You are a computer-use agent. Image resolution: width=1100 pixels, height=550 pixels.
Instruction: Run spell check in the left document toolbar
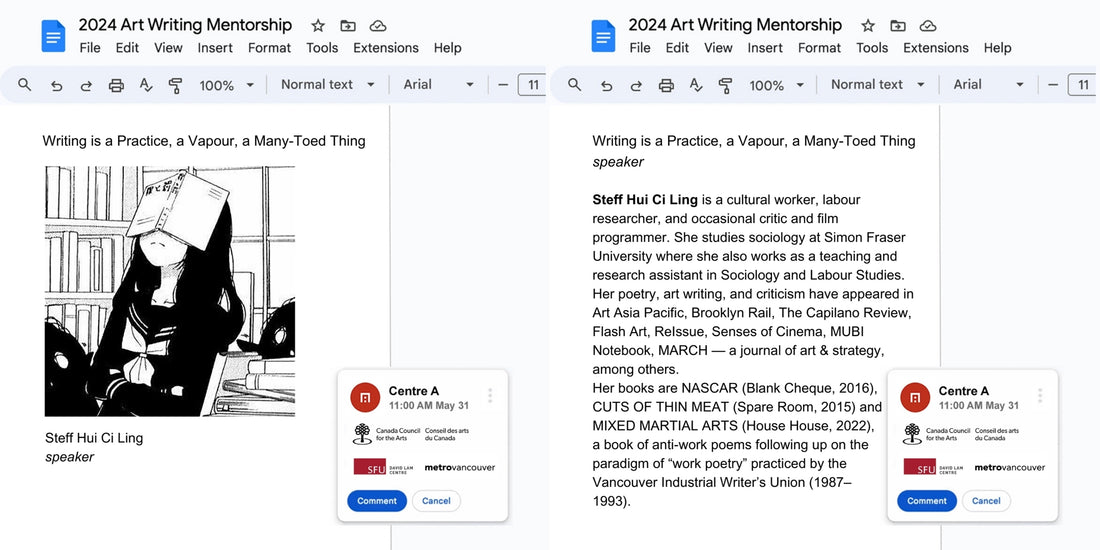coord(146,85)
